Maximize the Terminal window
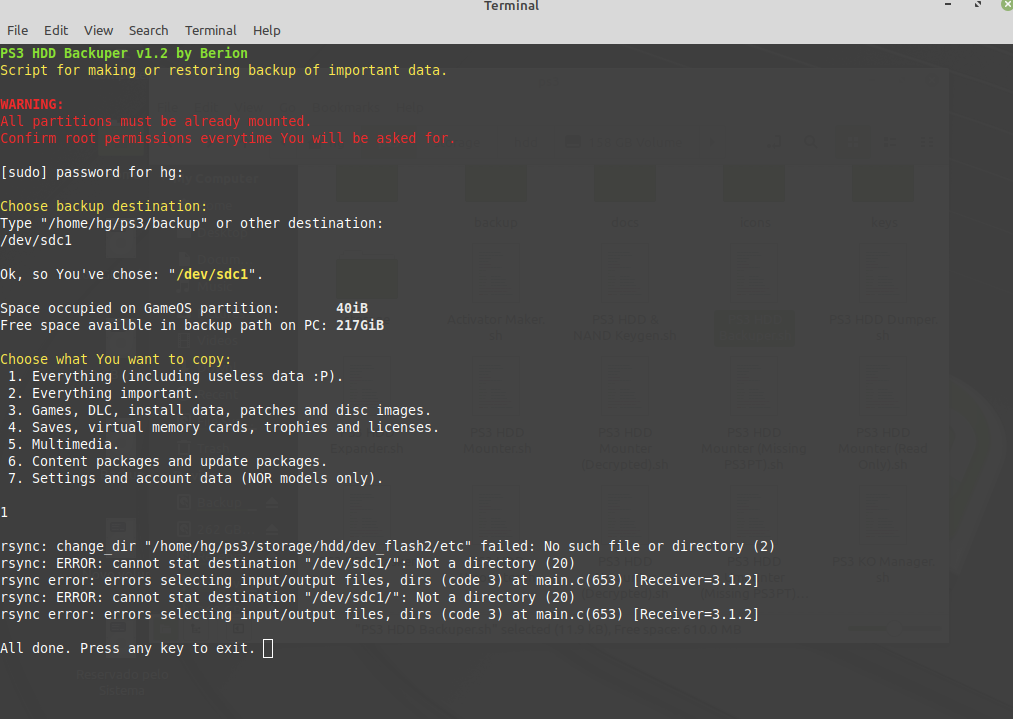The height and width of the screenshot is (719, 1013). tap(978, 5)
